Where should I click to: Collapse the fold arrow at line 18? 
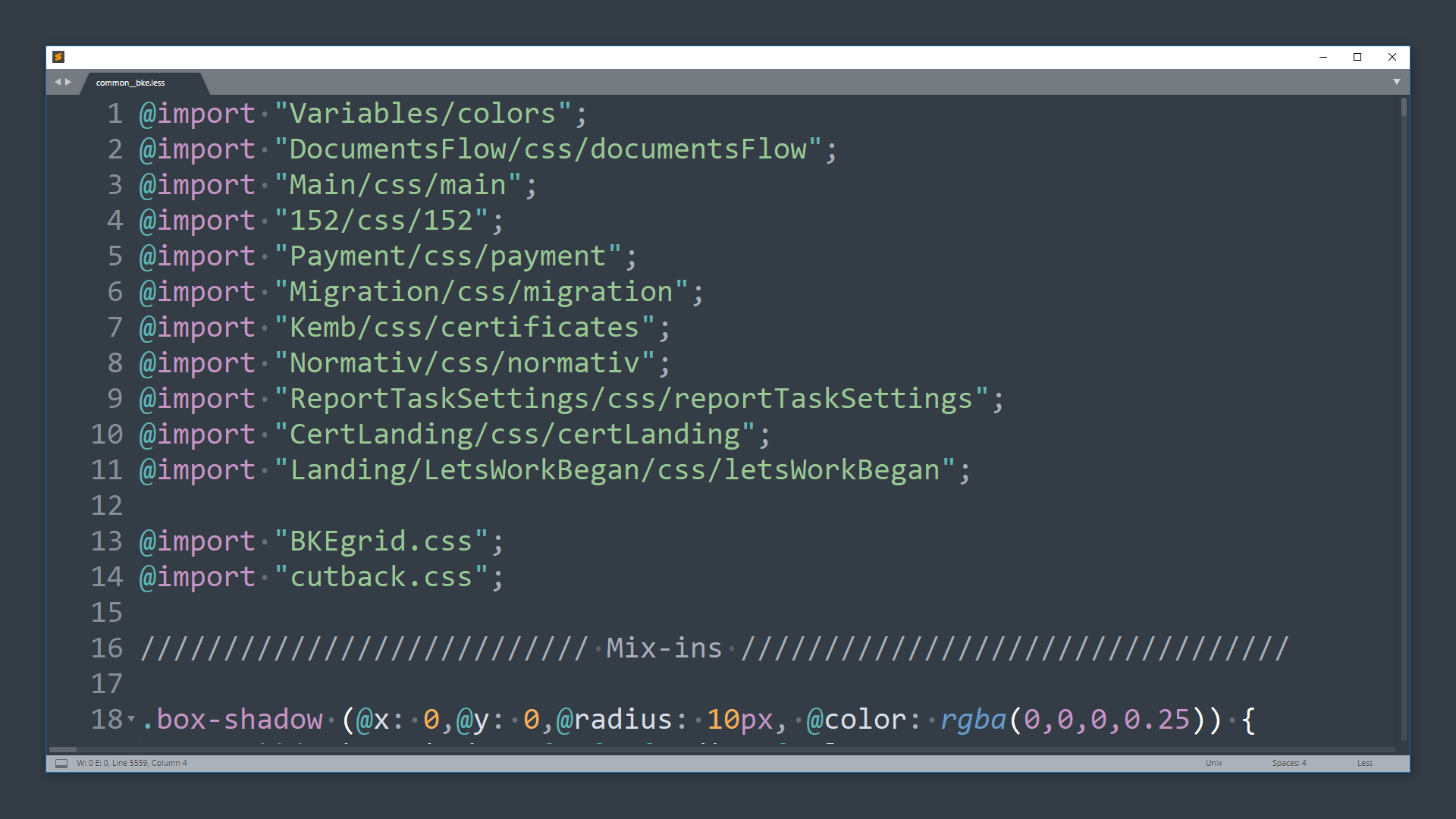[131, 718]
